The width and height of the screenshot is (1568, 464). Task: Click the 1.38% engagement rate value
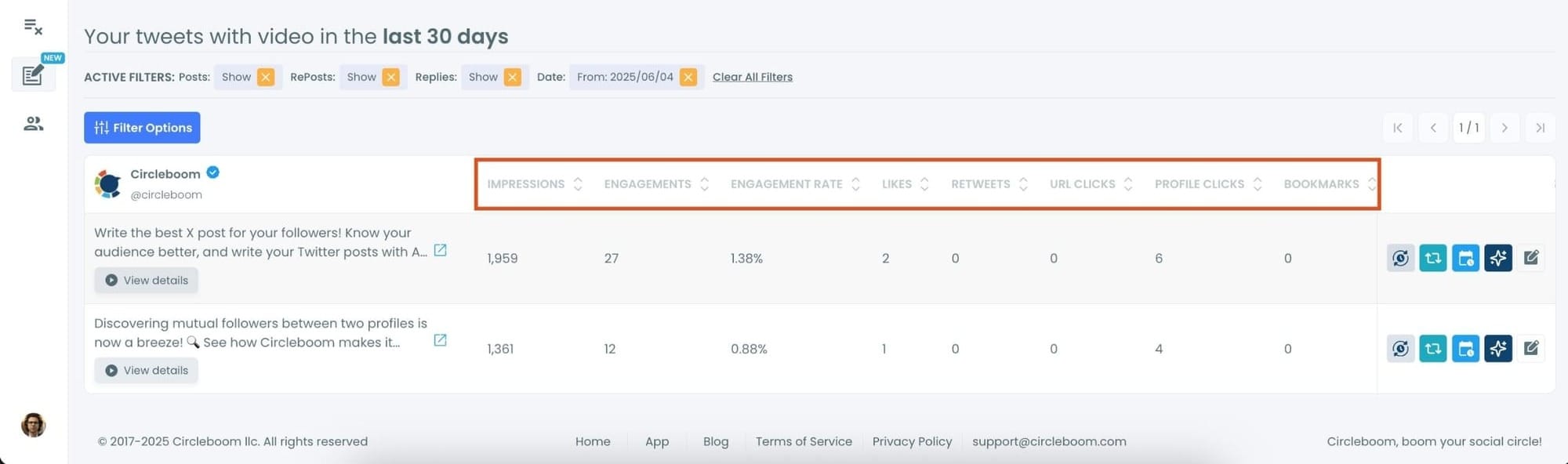coord(746,258)
